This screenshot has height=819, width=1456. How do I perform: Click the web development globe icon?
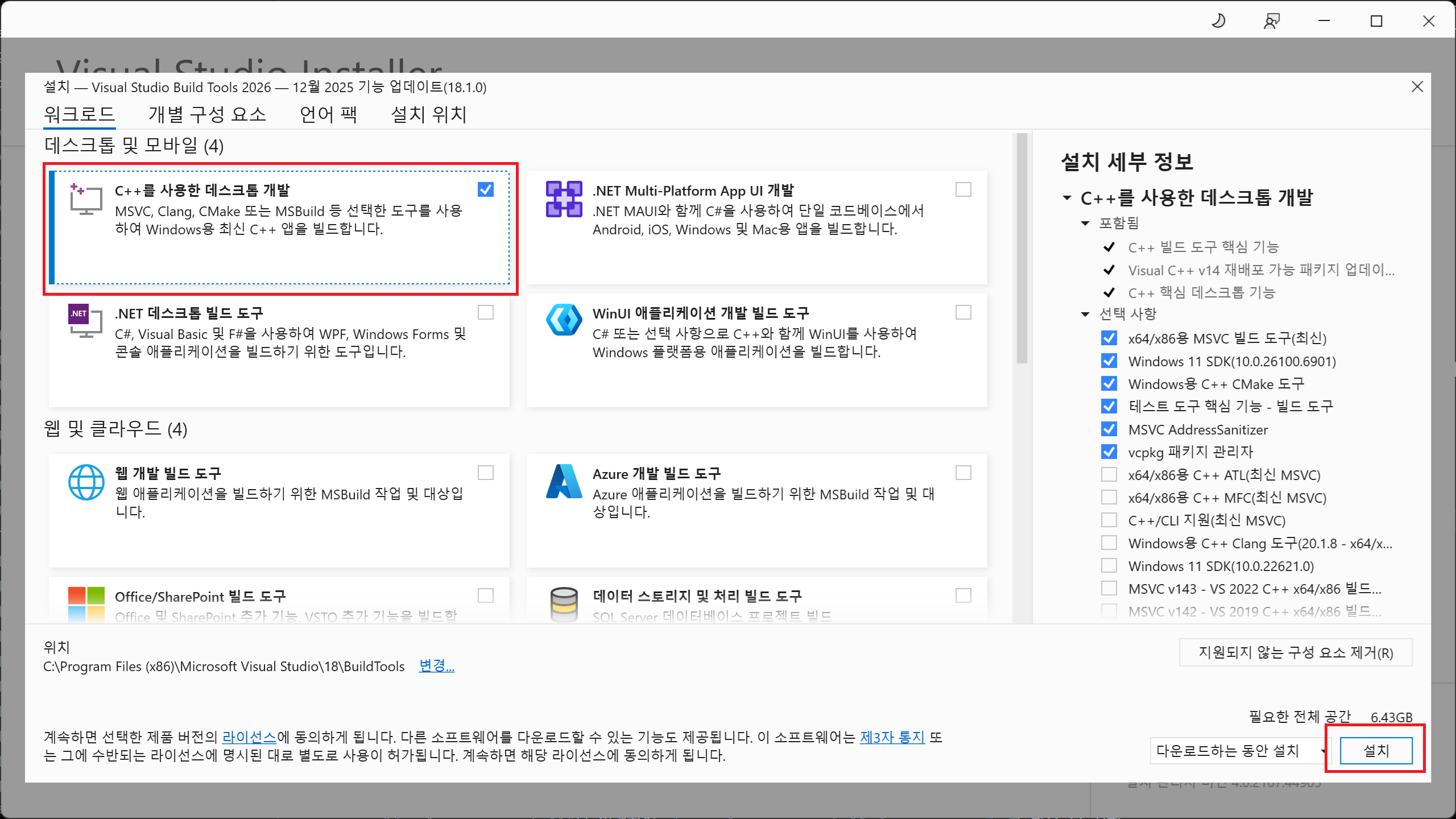[x=85, y=482]
